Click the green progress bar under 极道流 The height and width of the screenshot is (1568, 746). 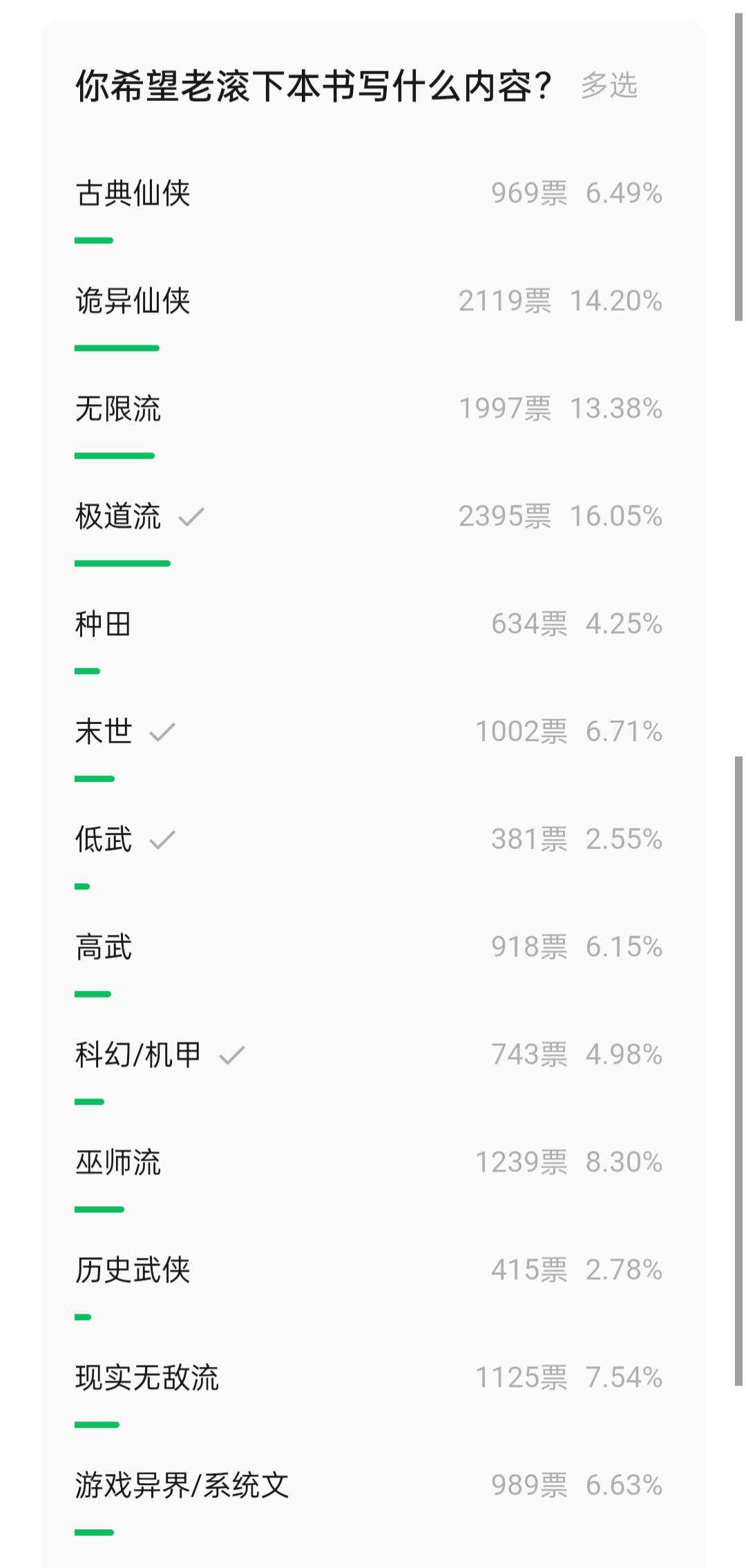(122, 564)
